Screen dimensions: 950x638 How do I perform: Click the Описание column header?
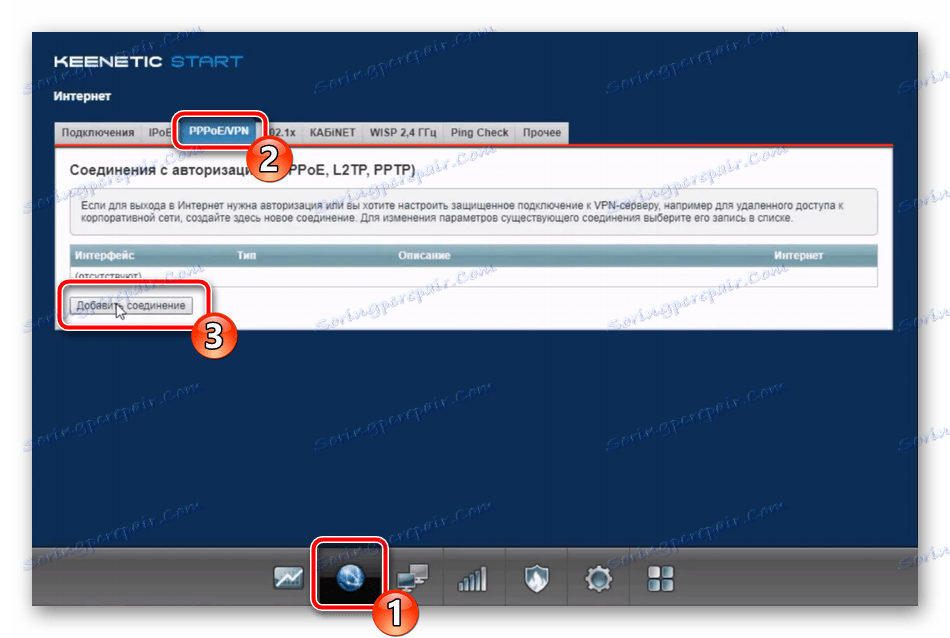424,256
